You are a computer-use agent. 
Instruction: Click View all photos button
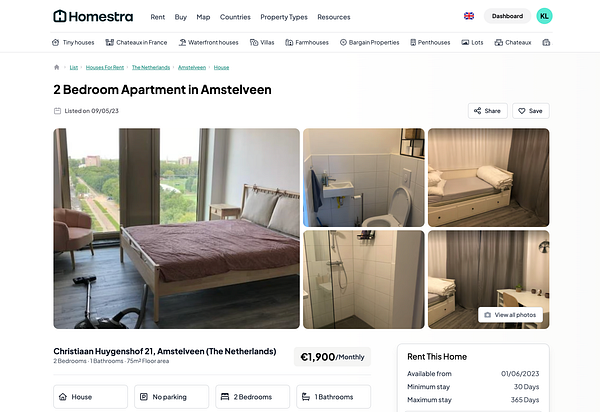510,315
